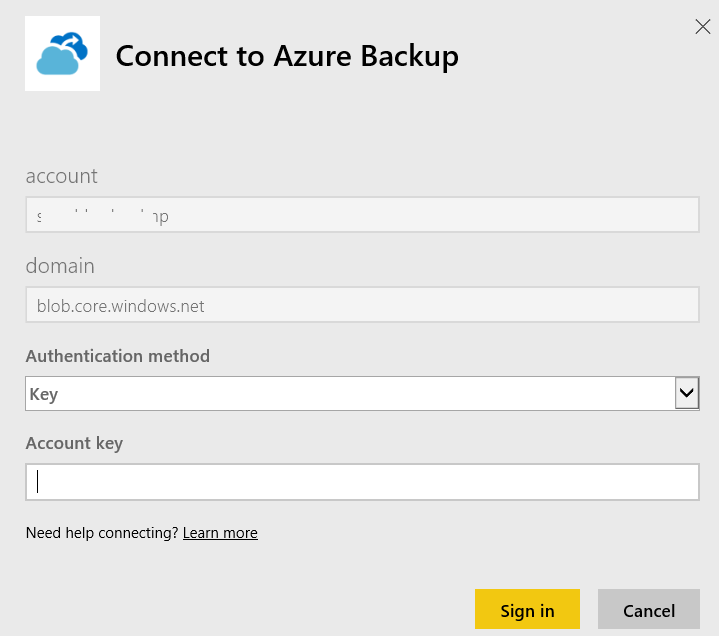
Task: Select the blob.core.windows.net domain field
Action: (361, 306)
